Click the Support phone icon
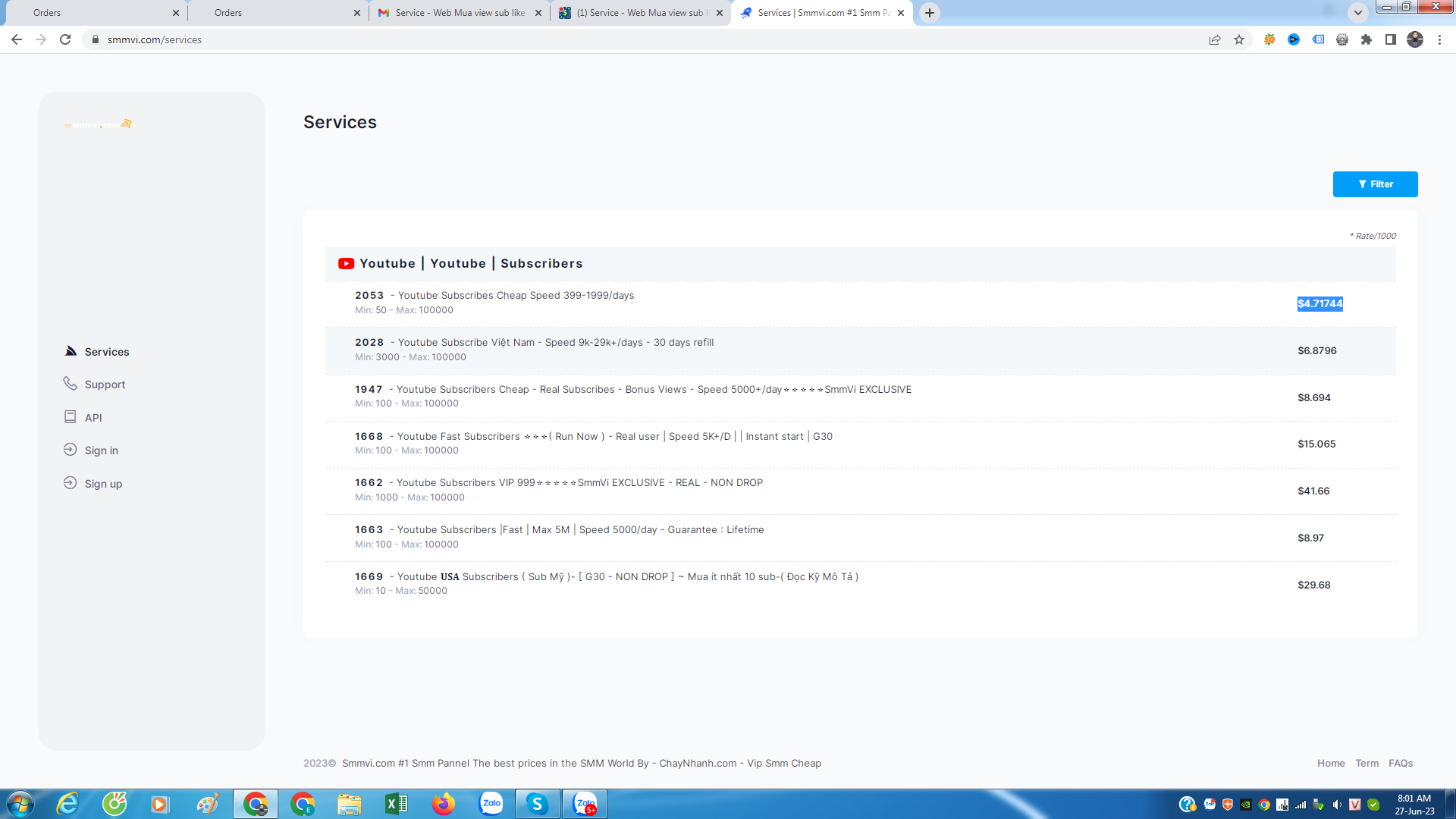Viewport: 1456px width, 819px height. coord(70,384)
